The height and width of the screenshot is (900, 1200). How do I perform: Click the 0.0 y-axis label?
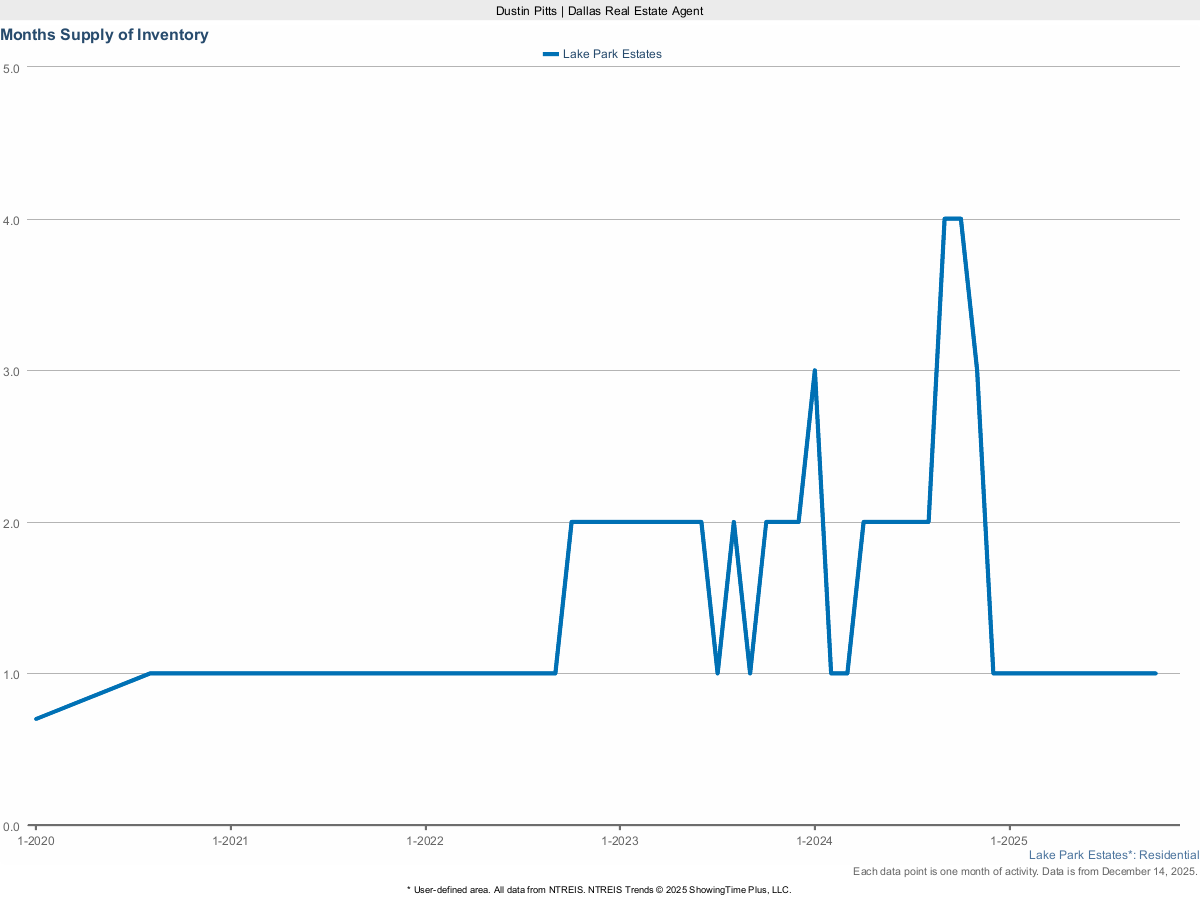pyautogui.click(x=11, y=826)
